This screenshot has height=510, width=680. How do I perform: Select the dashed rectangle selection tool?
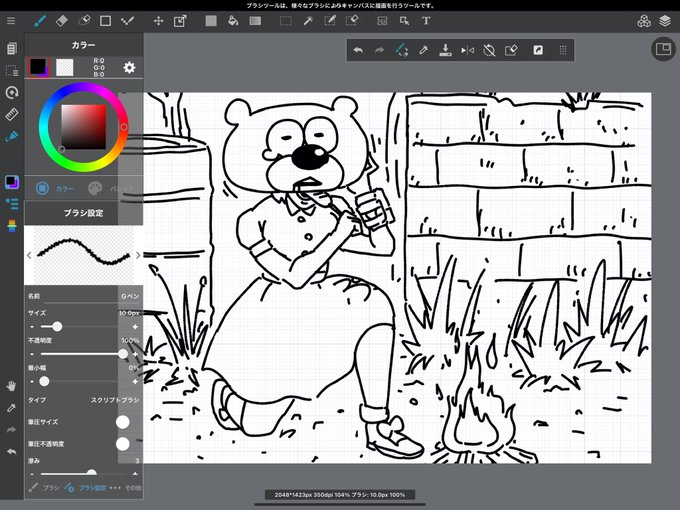click(285, 21)
